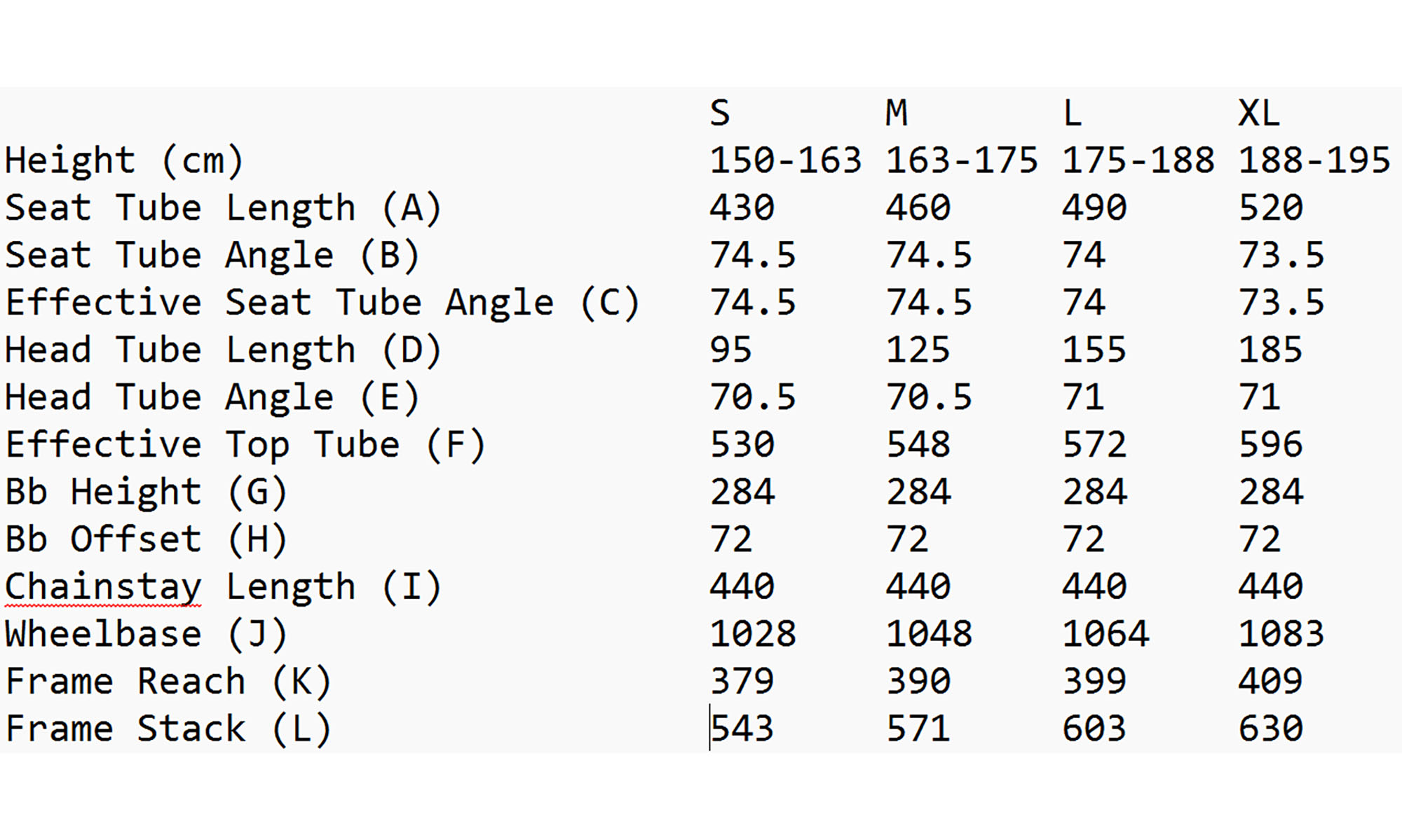Screen dimensions: 1402x840
Task: Click the XL size column header
Action: coord(1259,113)
